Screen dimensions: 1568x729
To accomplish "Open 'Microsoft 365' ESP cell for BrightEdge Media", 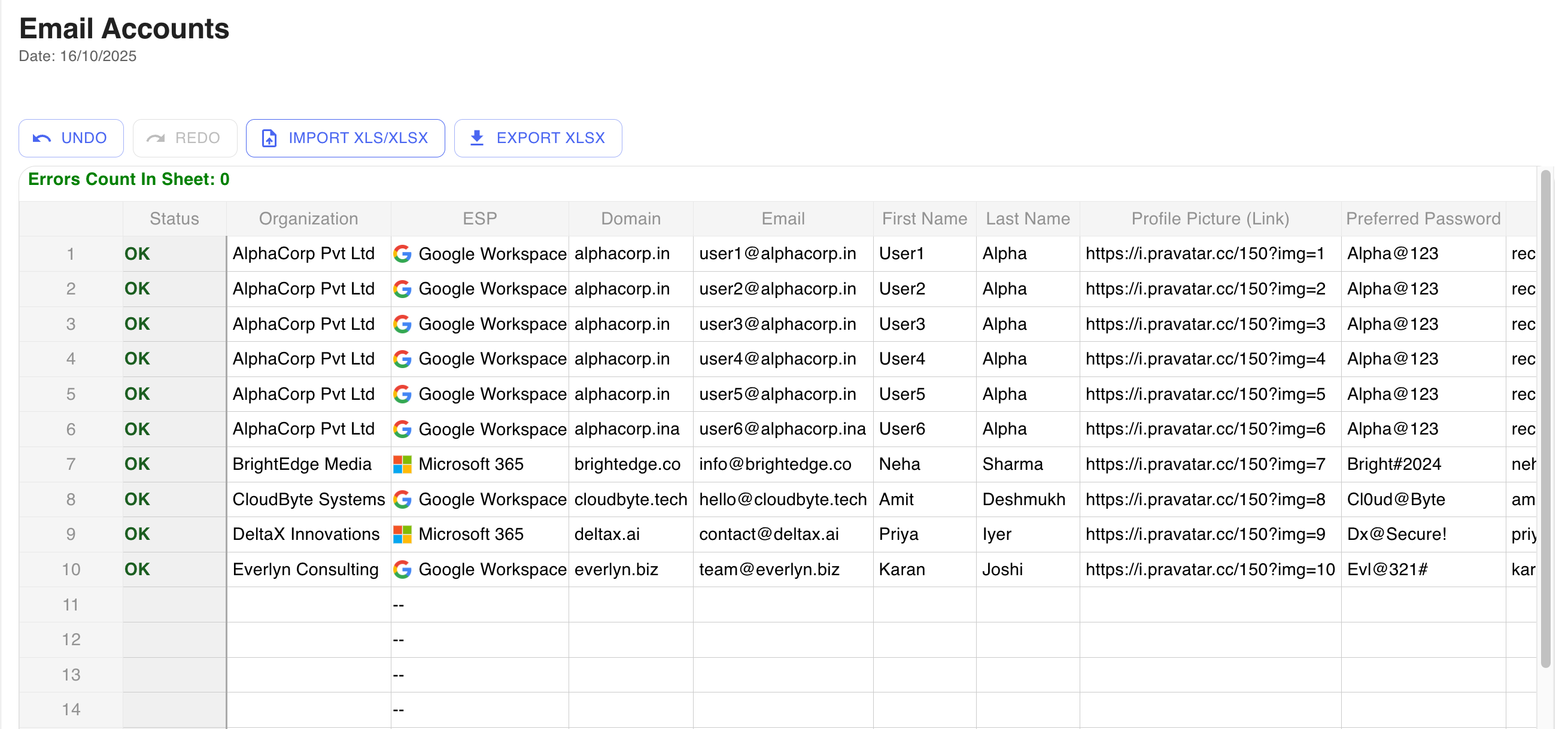I will (479, 464).
